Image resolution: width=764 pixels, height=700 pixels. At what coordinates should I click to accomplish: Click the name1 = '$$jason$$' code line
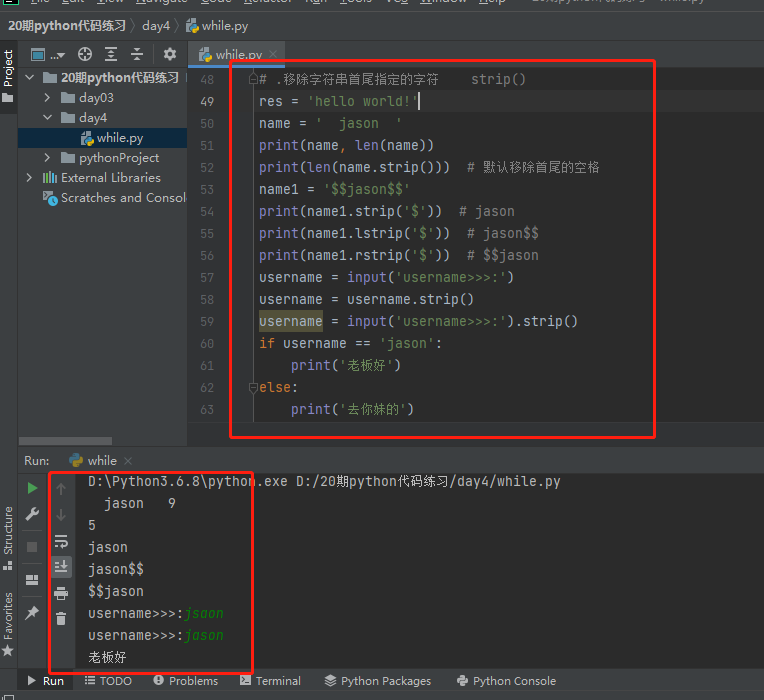[x=334, y=189]
